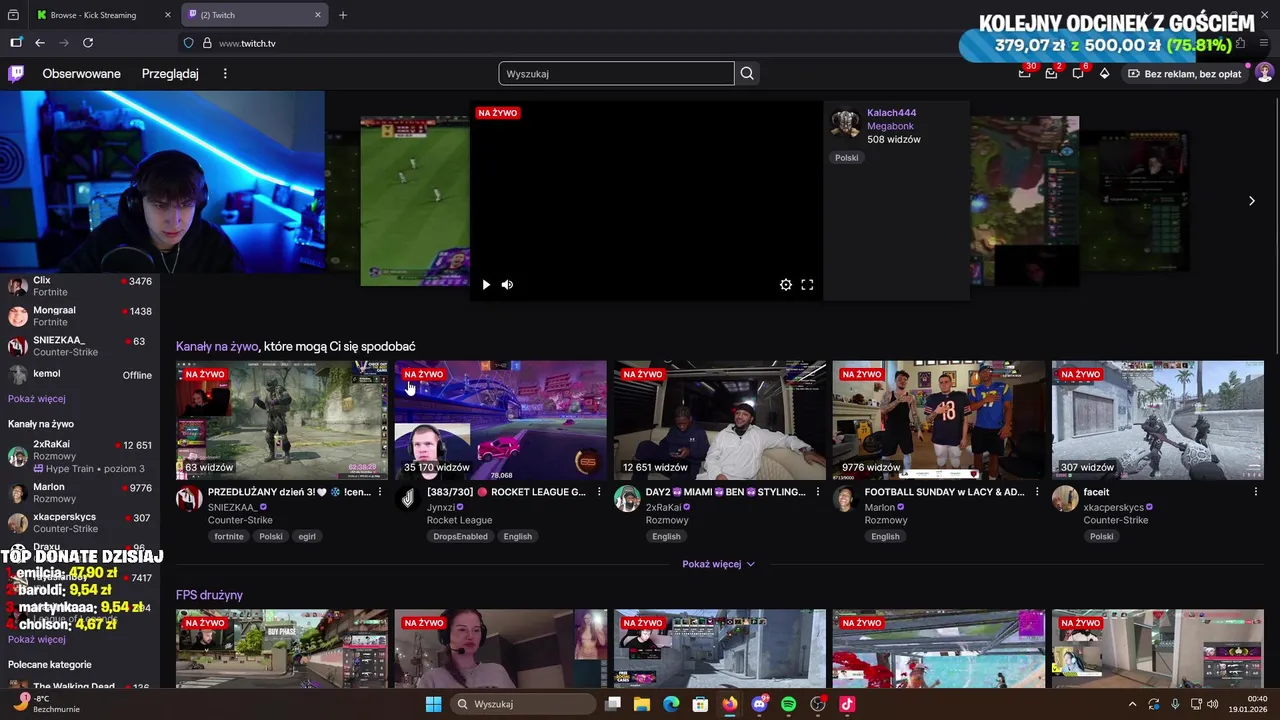
Task: Open offline kemol channel in sidebar
Action: click(80, 375)
